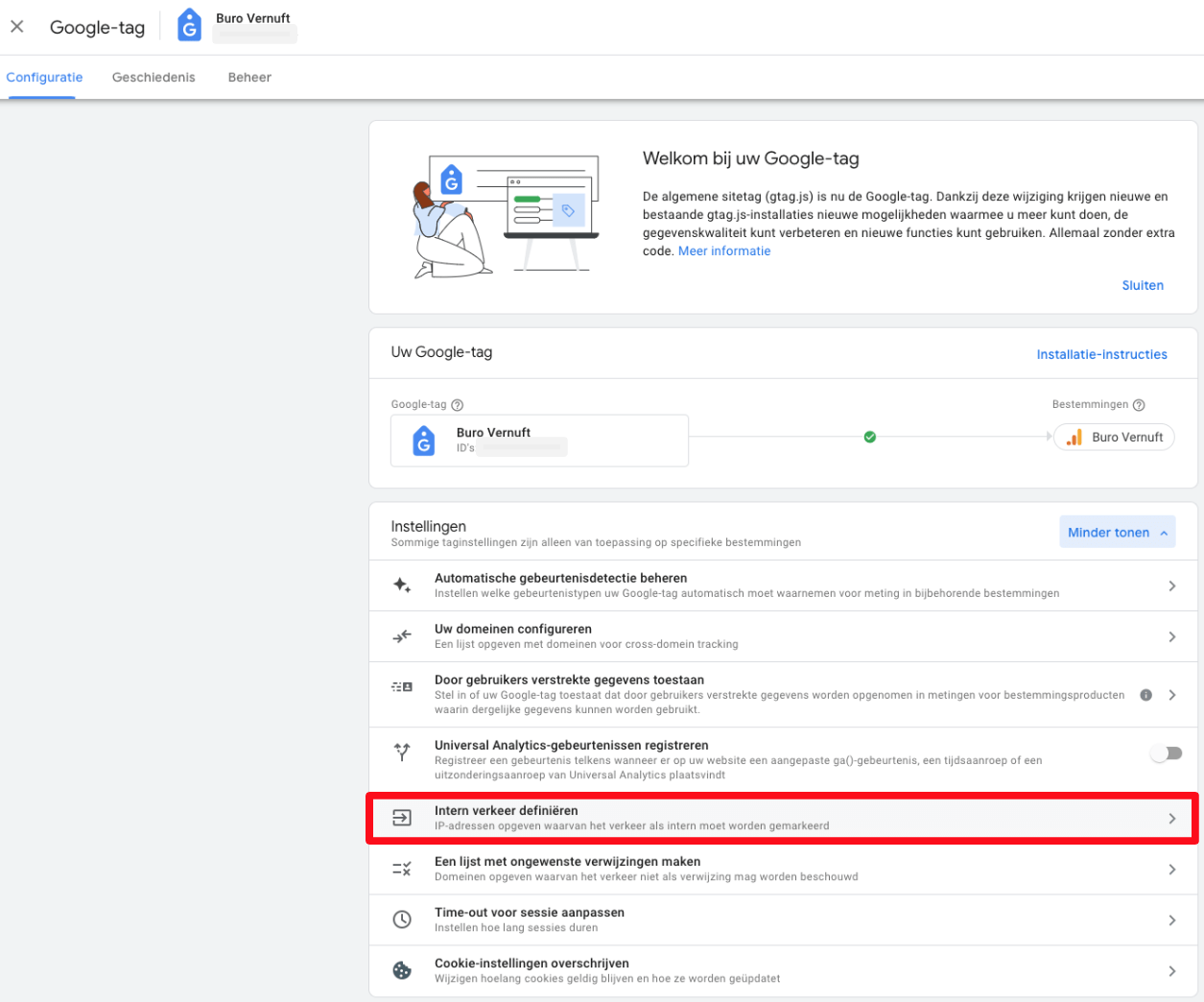Click the help icon next to Google-tag label

[457, 405]
